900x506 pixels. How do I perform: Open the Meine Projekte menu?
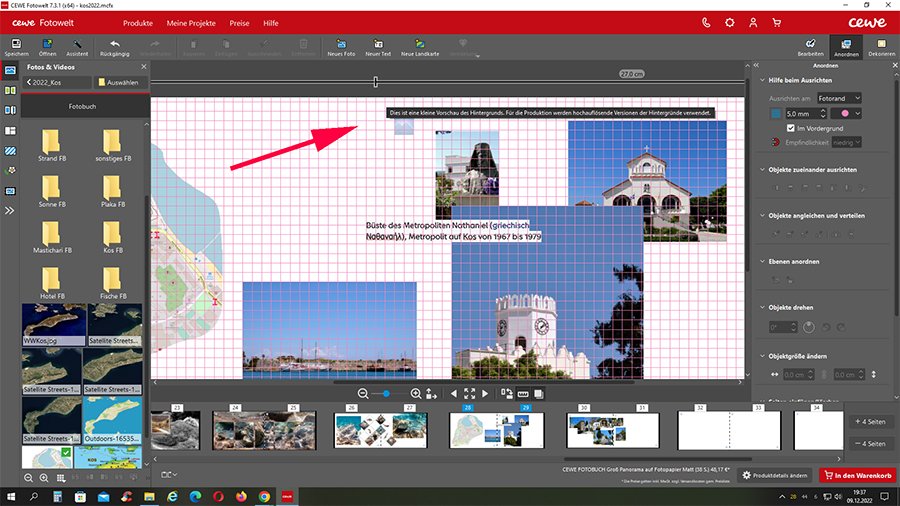(x=190, y=22)
